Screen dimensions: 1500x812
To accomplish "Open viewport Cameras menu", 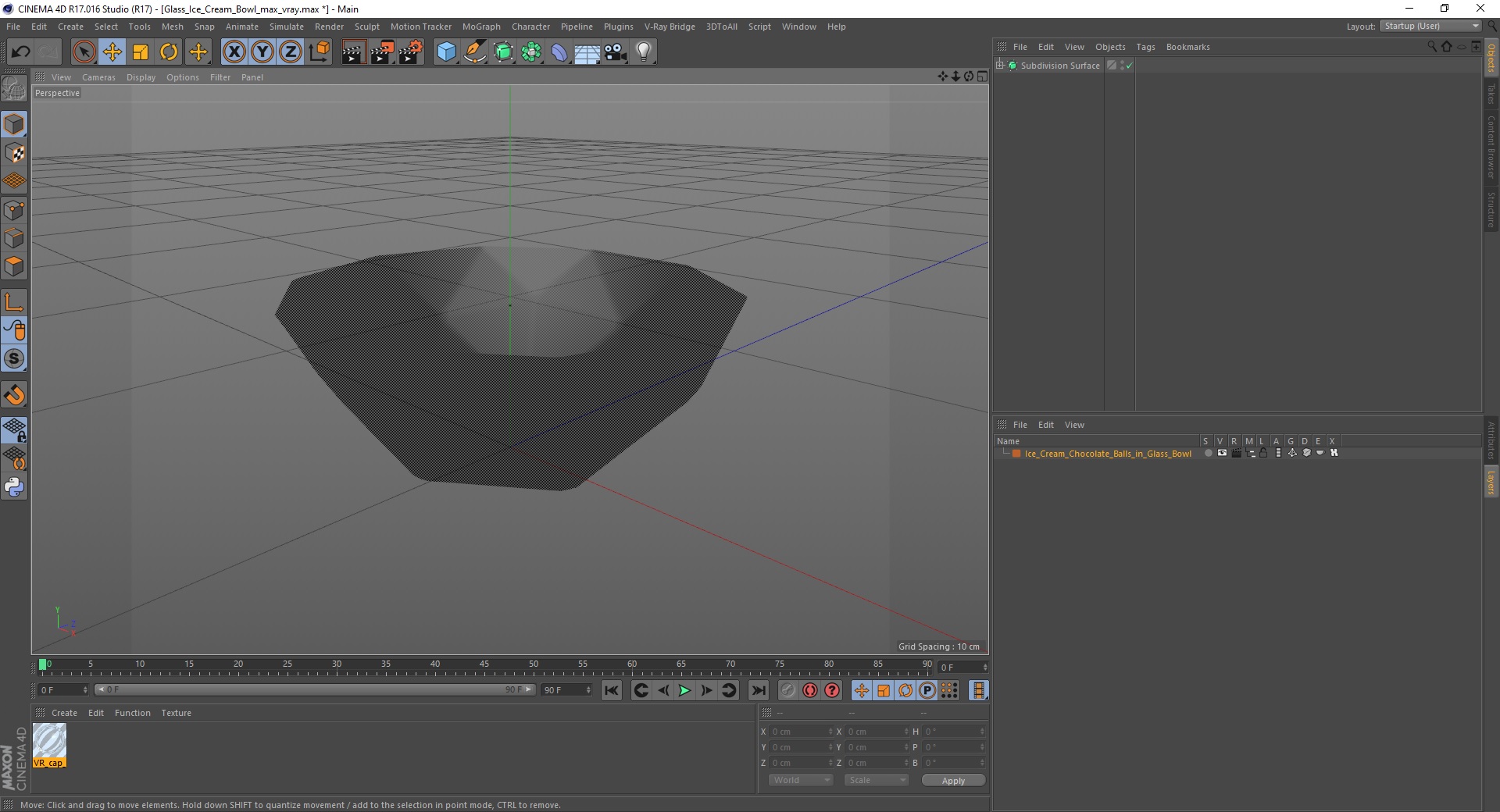I will (98, 77).
